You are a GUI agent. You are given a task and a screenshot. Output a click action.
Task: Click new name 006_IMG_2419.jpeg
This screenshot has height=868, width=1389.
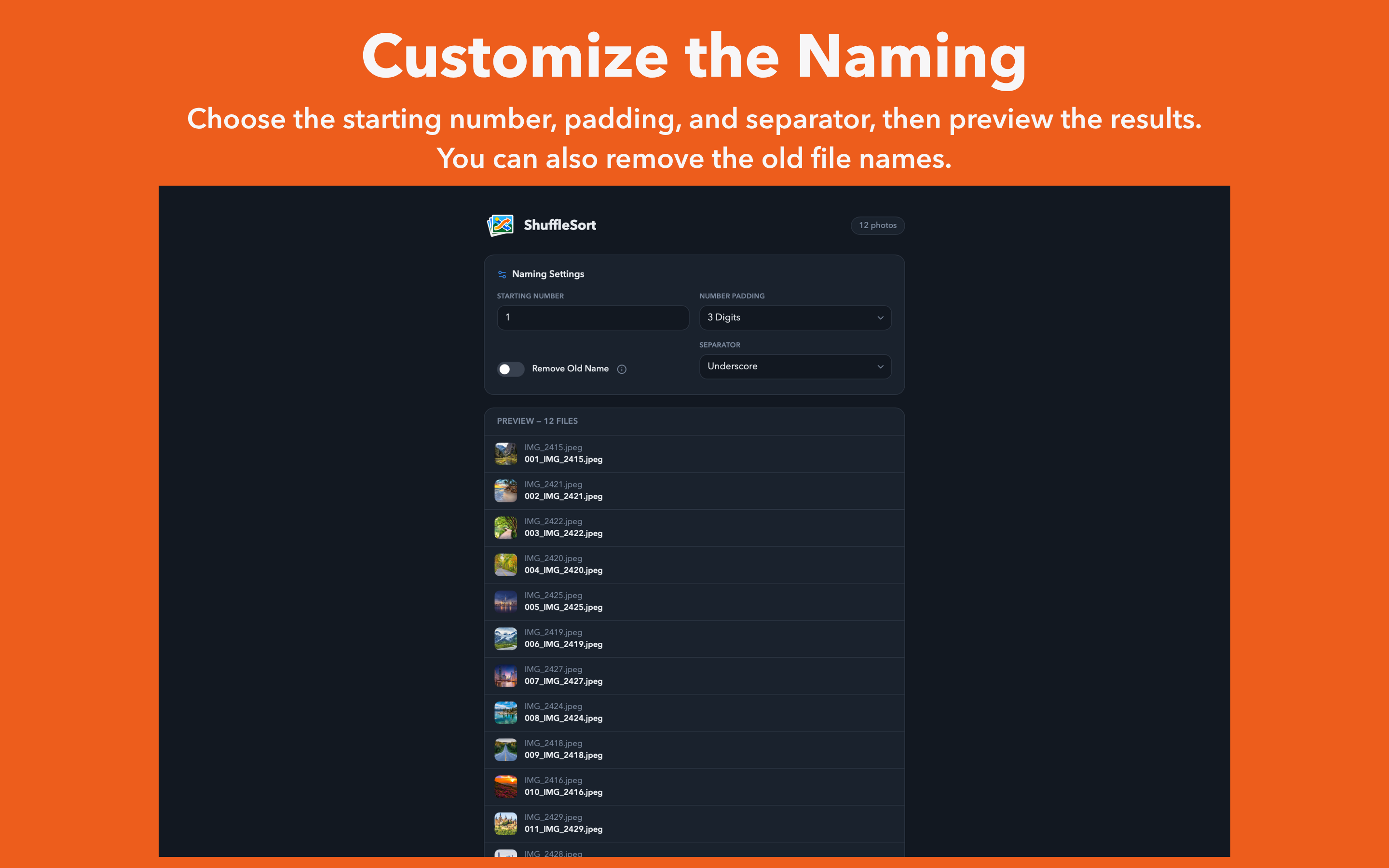(x=563, y=644)
